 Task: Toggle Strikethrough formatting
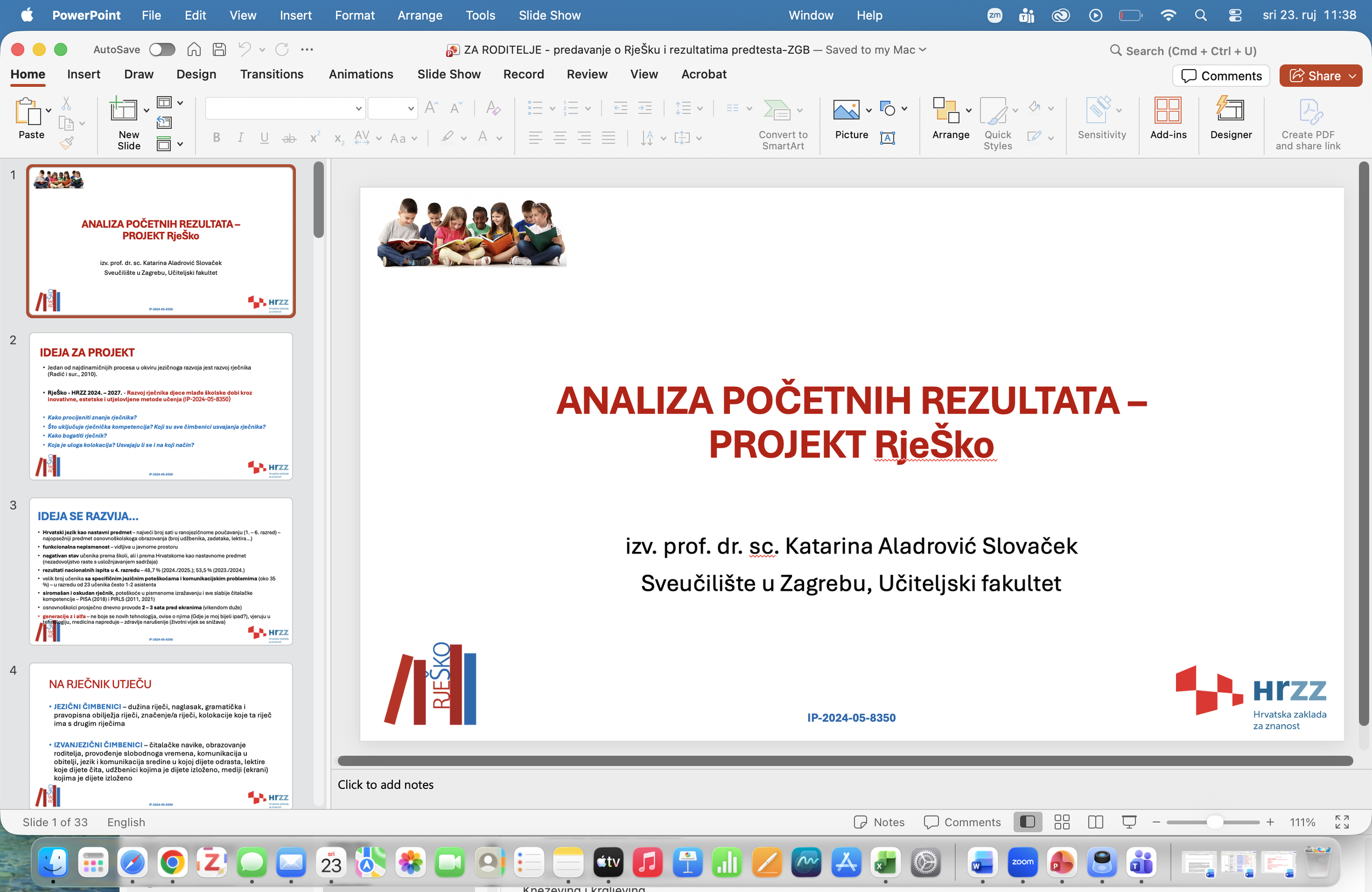pos(289,138)
